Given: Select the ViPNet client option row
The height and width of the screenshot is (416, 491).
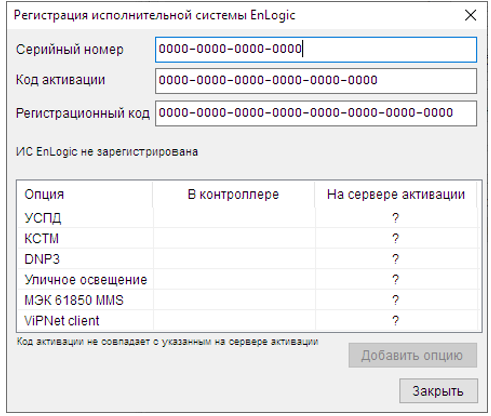Looking at the screenshot, I should pyautogui.click(x=248, y=320).
